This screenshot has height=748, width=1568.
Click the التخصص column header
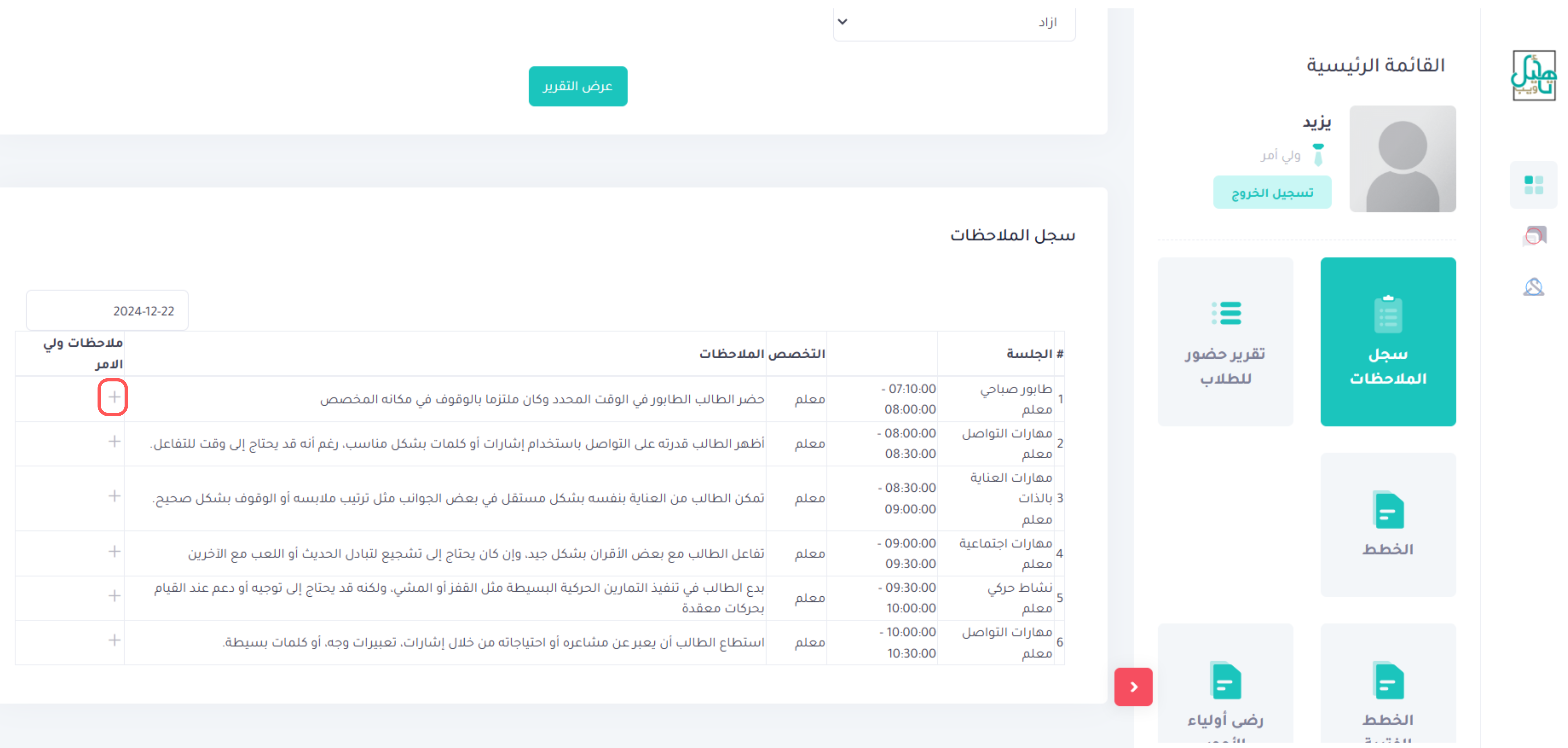click(x=796, y=354)
